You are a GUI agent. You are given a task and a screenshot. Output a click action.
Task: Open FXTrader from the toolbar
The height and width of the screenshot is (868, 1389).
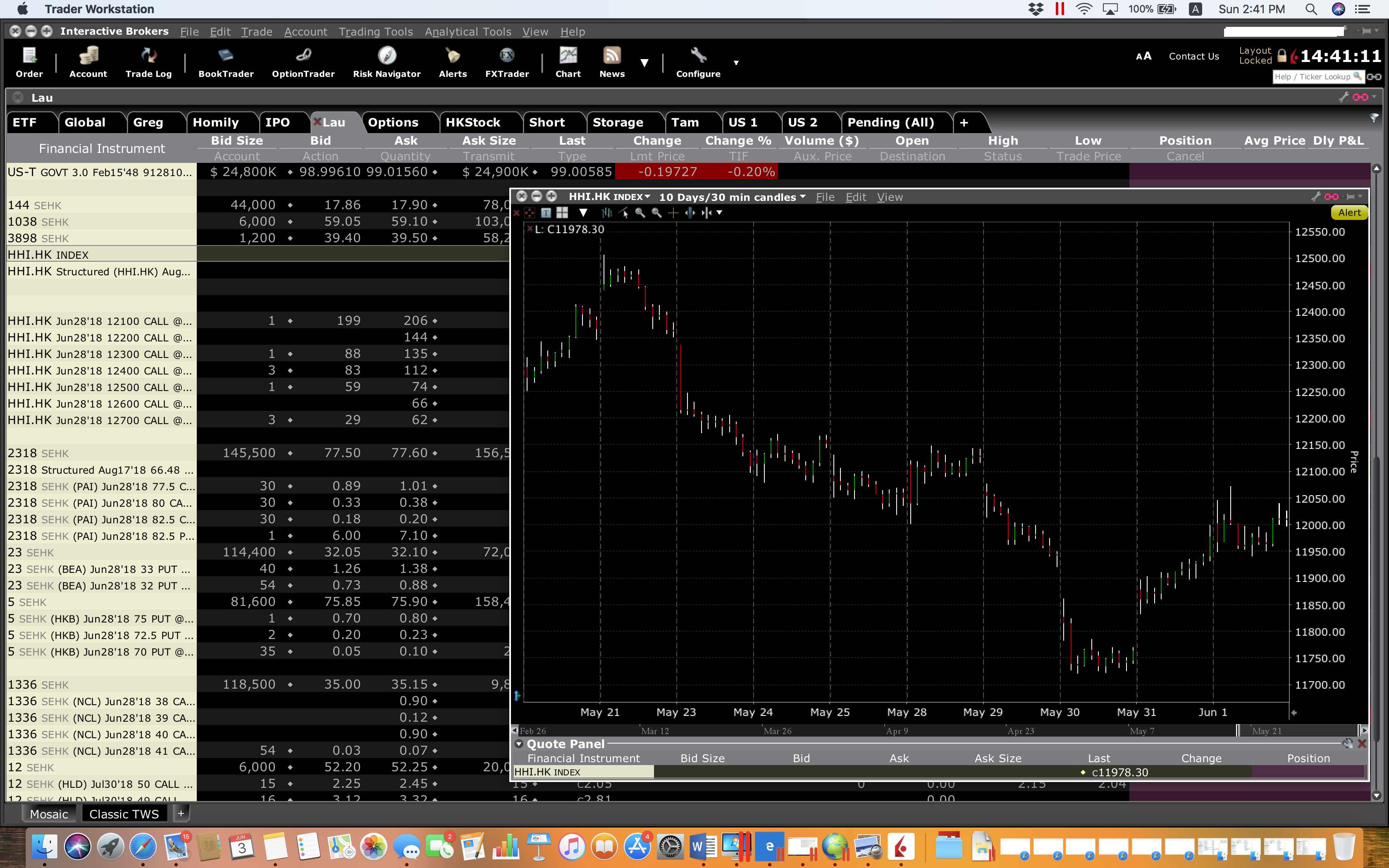point(507,62)
